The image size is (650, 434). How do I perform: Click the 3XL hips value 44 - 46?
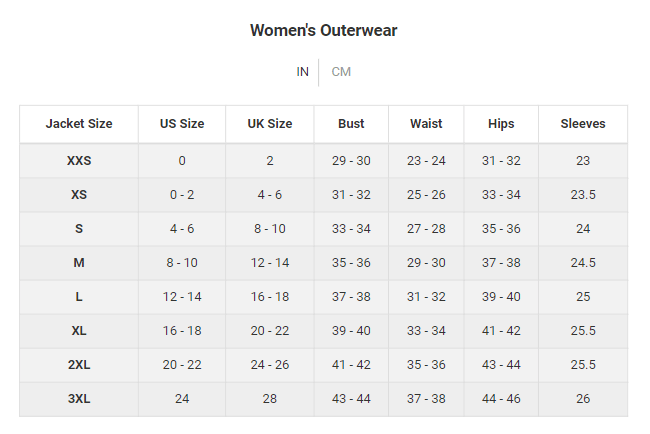tap(501, 399)
